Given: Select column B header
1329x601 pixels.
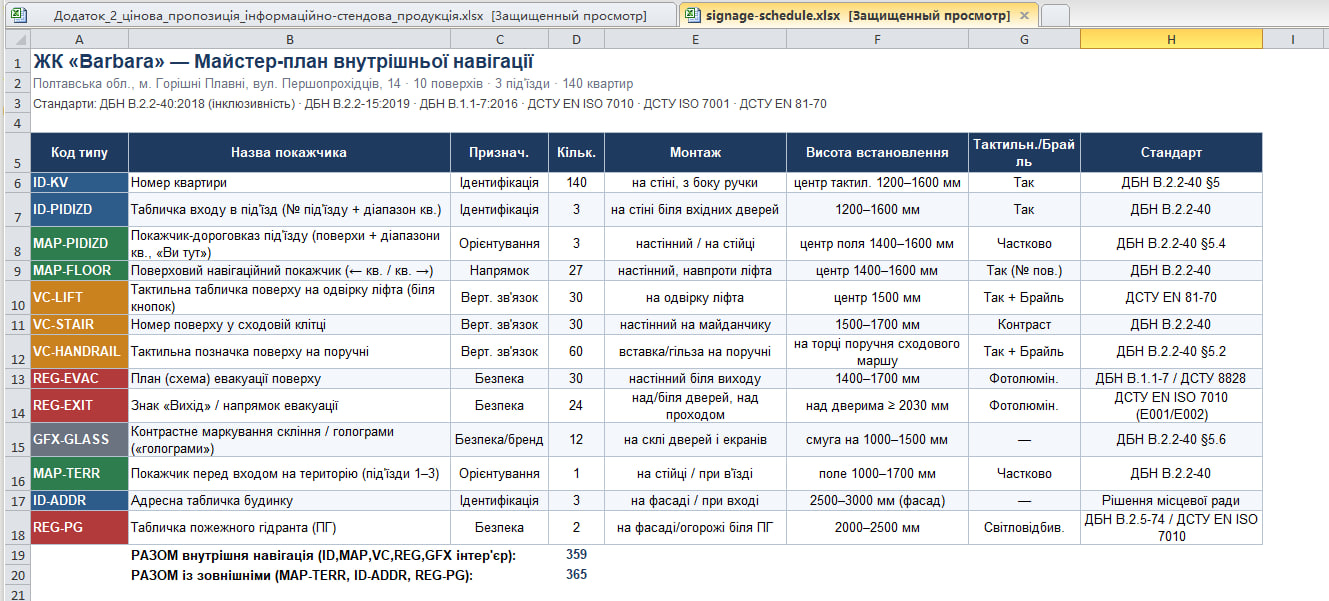Looking at the screenshot, I should pos(289,39).
